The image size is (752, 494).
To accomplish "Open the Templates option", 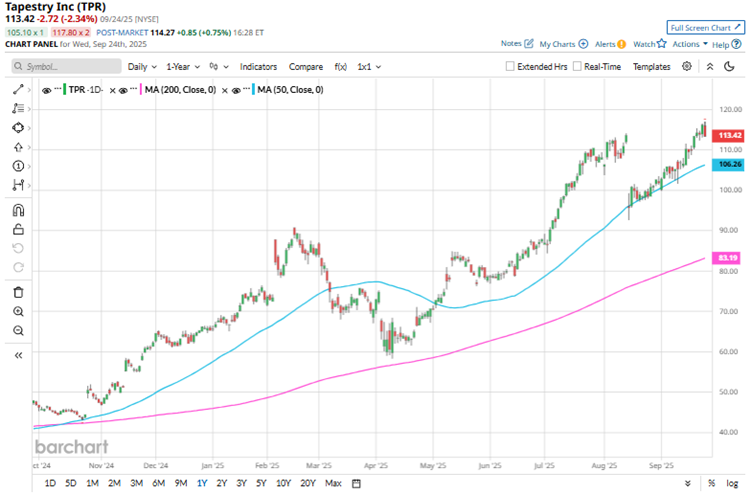I will pyautogui.click(x=651, y=67).
